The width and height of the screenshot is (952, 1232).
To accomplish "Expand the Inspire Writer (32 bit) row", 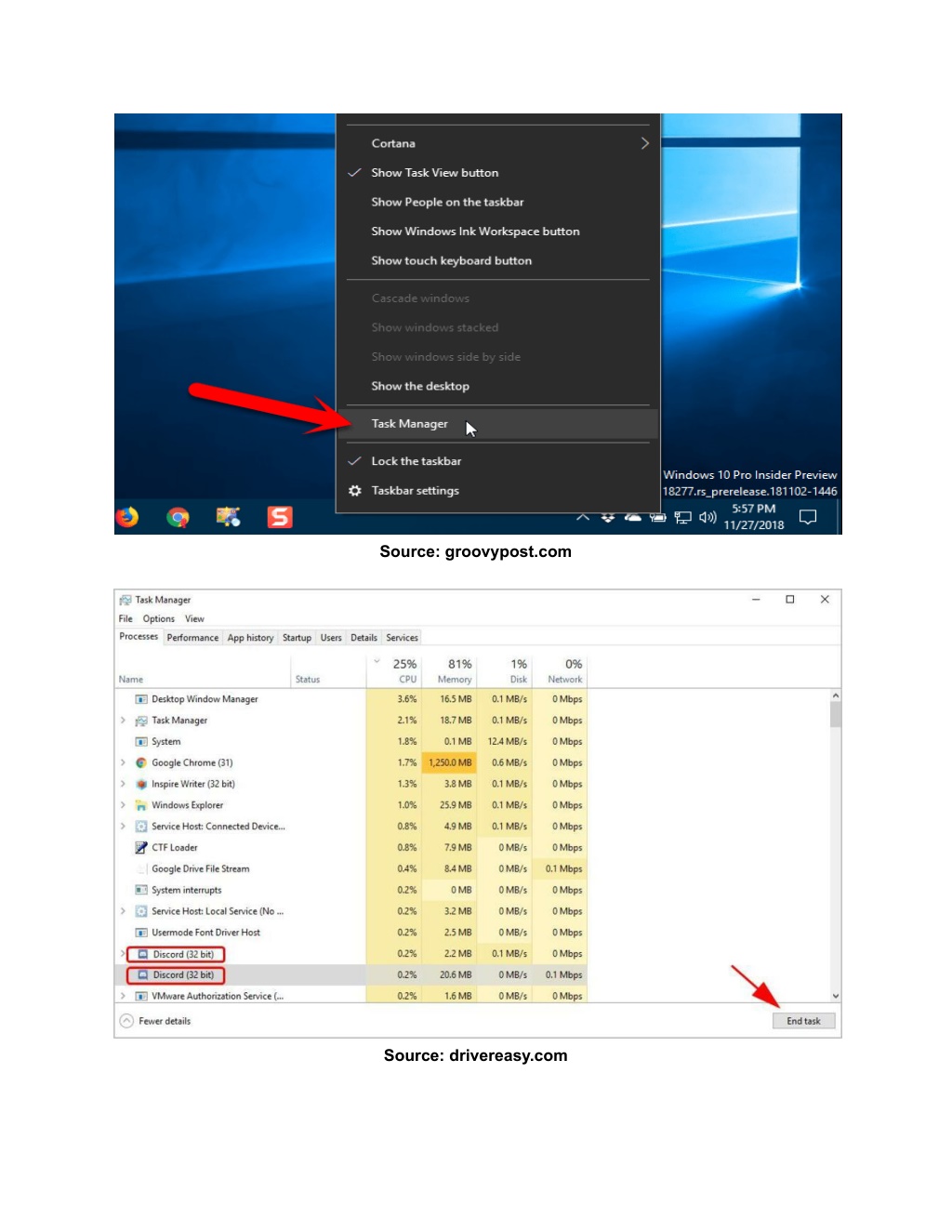I will pos(123,784).
